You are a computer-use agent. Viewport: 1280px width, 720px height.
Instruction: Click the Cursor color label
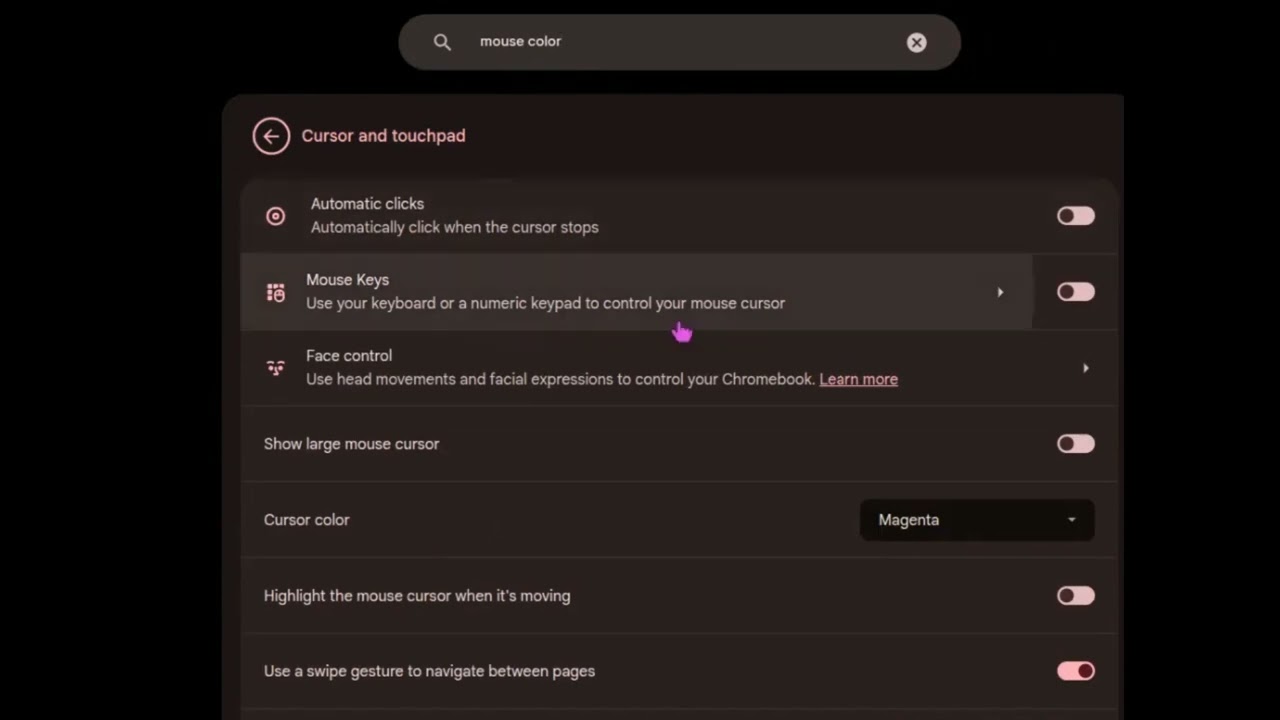point(306,520)
